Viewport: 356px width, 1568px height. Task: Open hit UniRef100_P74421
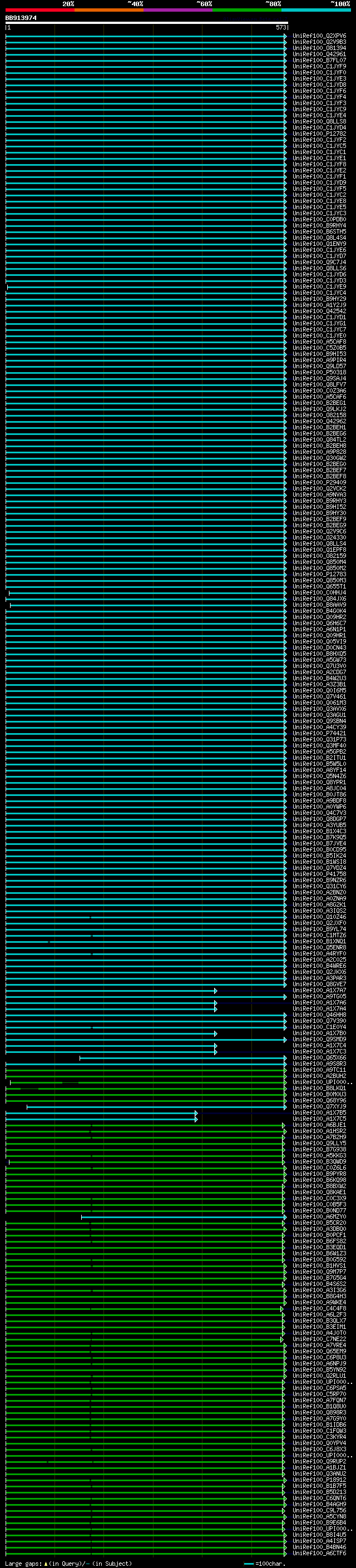pyautogui.click(x=319, y=734)
